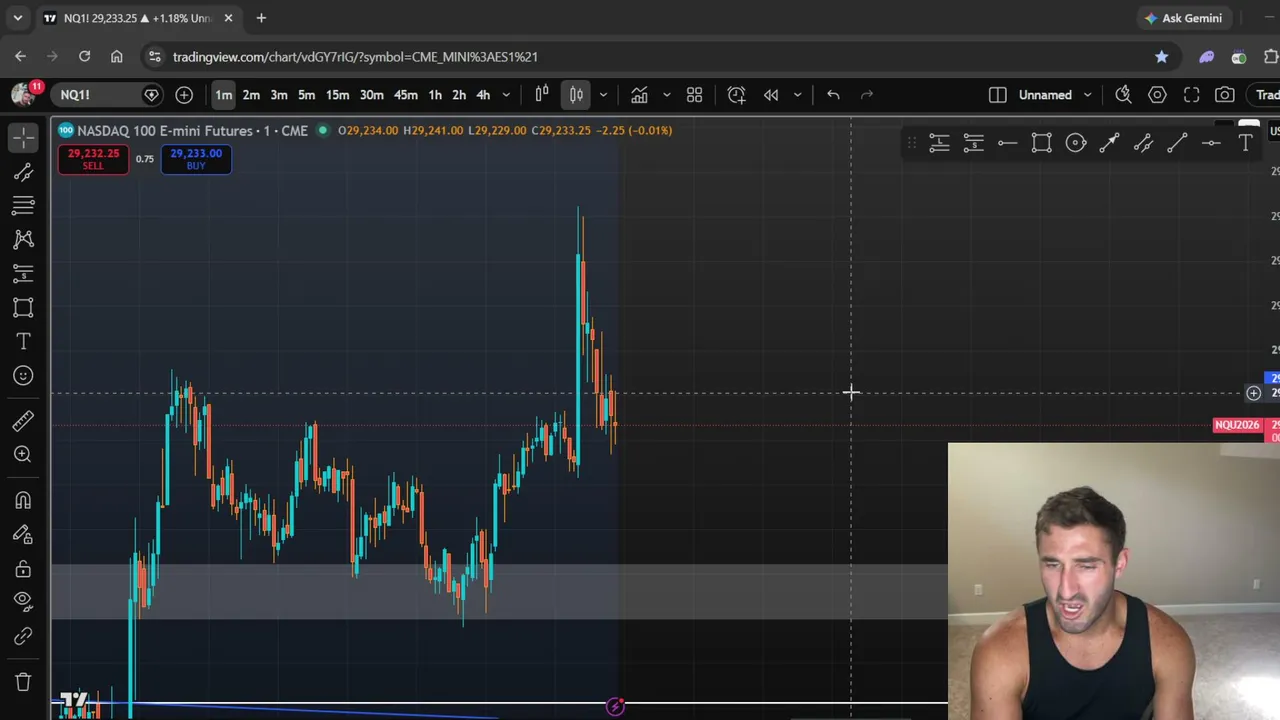Switch to the 15m timeframe
This screenshot has height=720, width=1280.
[337, 95]
